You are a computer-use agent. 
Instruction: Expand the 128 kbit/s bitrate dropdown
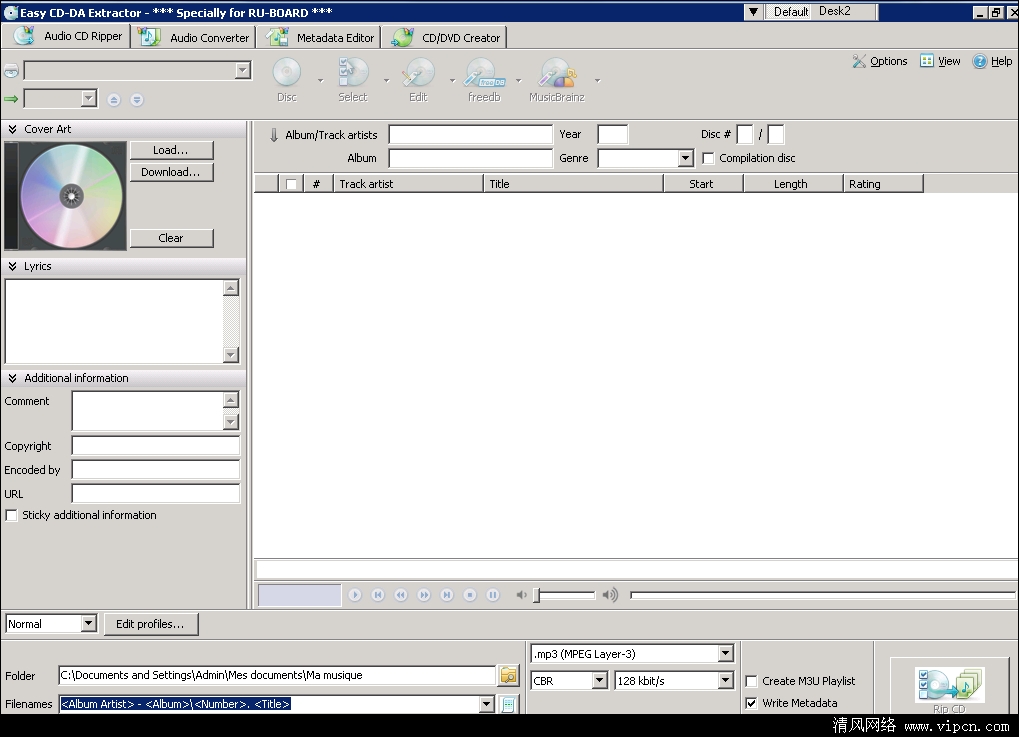[726, 681]
